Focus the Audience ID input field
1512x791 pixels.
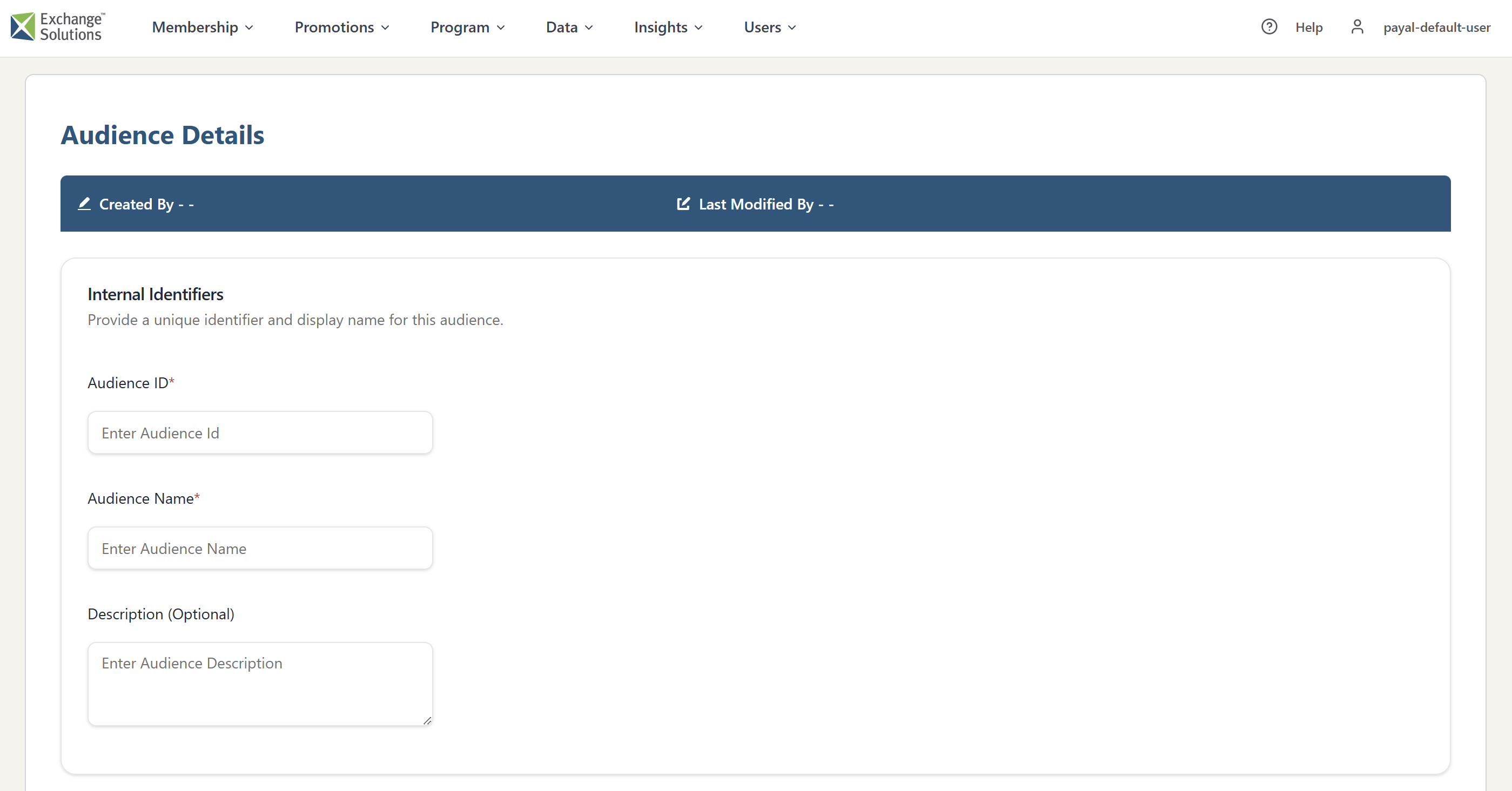tap(260, 432)
